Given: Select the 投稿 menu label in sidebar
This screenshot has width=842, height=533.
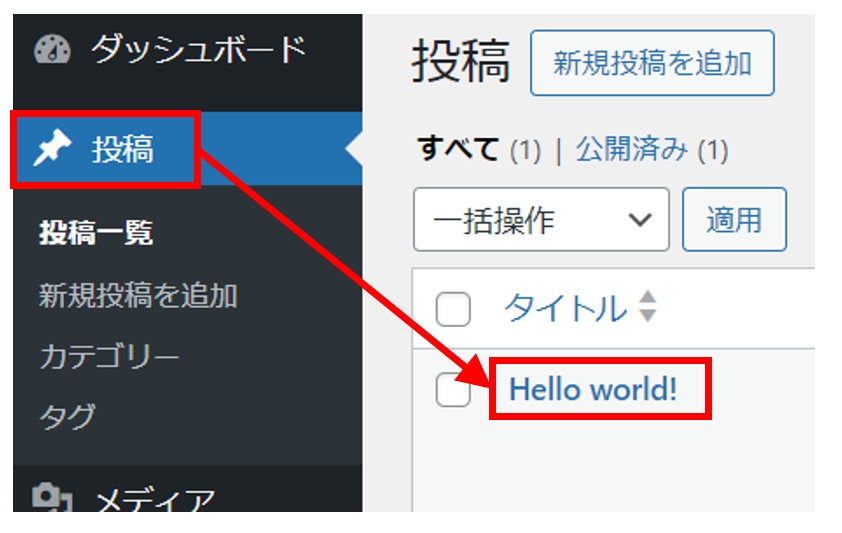Looking at the screenshot, I should point(123,150).
